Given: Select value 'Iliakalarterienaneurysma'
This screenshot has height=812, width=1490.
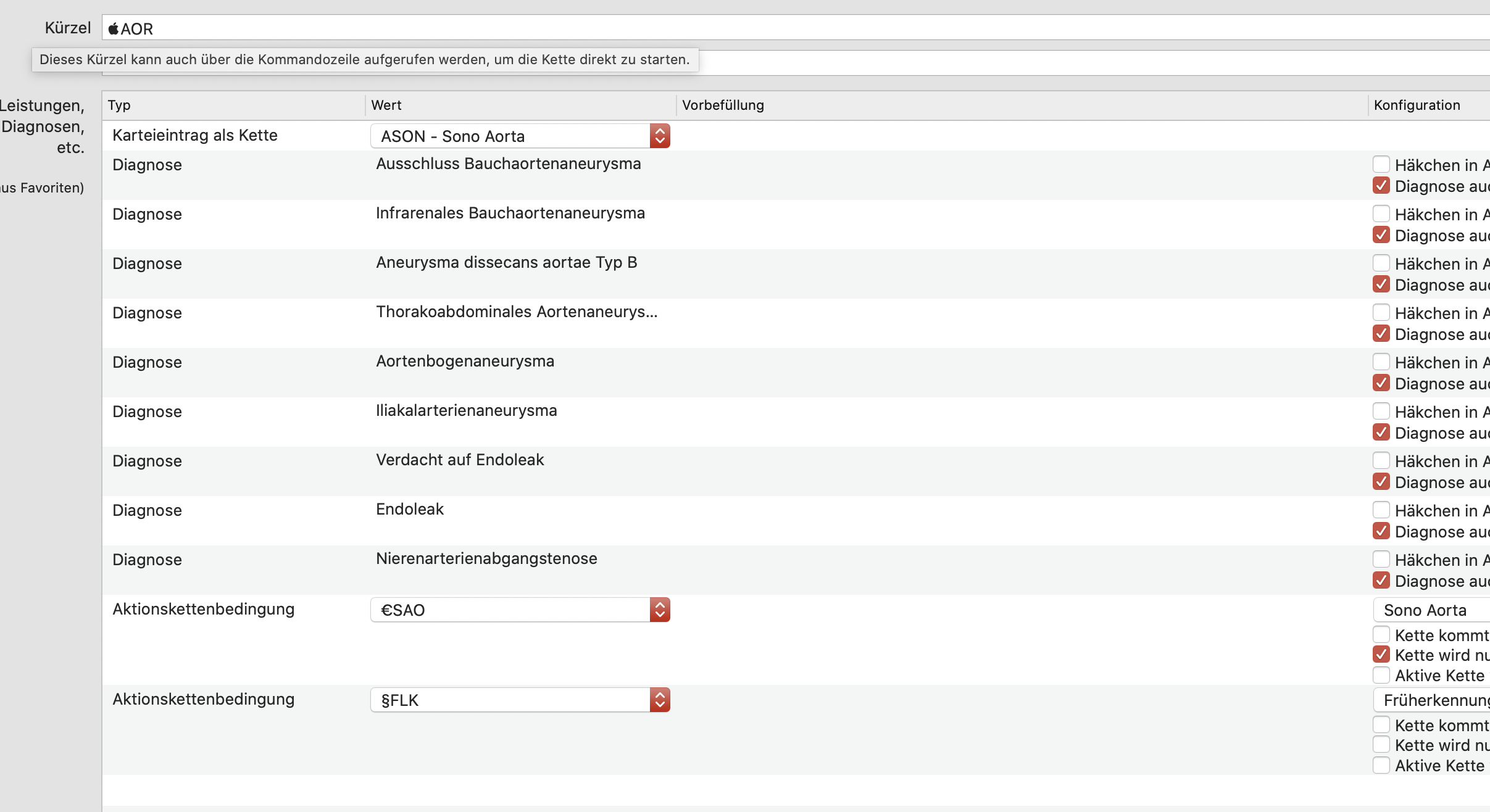Looking at the screenshot, I should 467,410.
